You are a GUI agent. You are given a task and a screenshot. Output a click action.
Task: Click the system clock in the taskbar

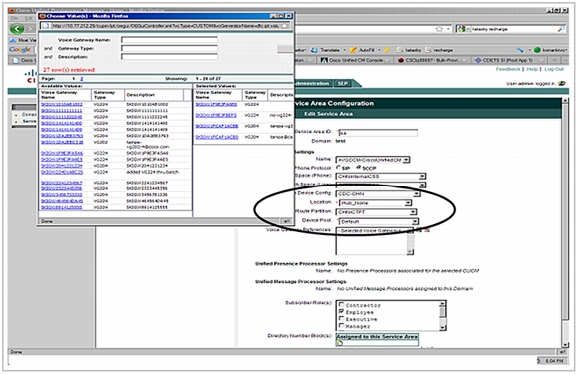point(554,361)
